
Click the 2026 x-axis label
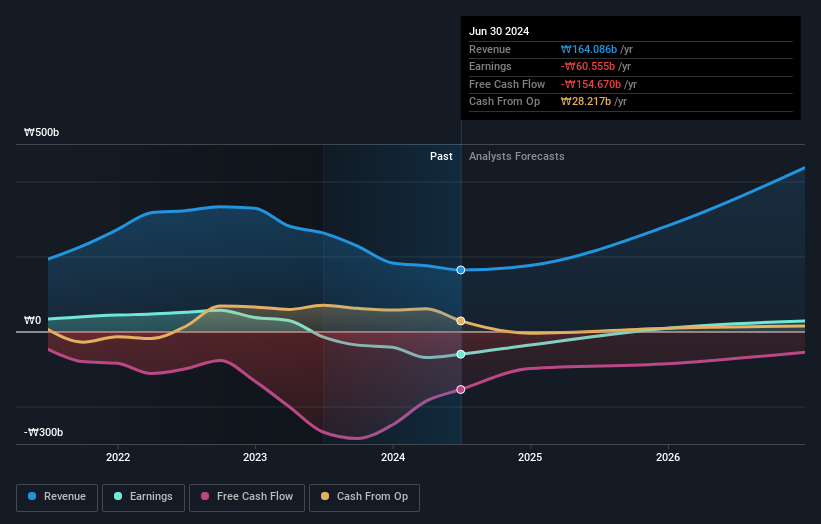coord(668,458)
